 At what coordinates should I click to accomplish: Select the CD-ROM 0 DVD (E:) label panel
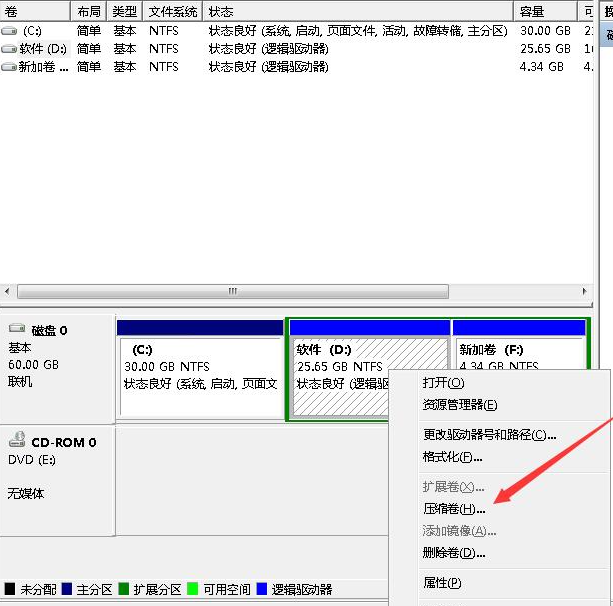click(x=57, y=480)
